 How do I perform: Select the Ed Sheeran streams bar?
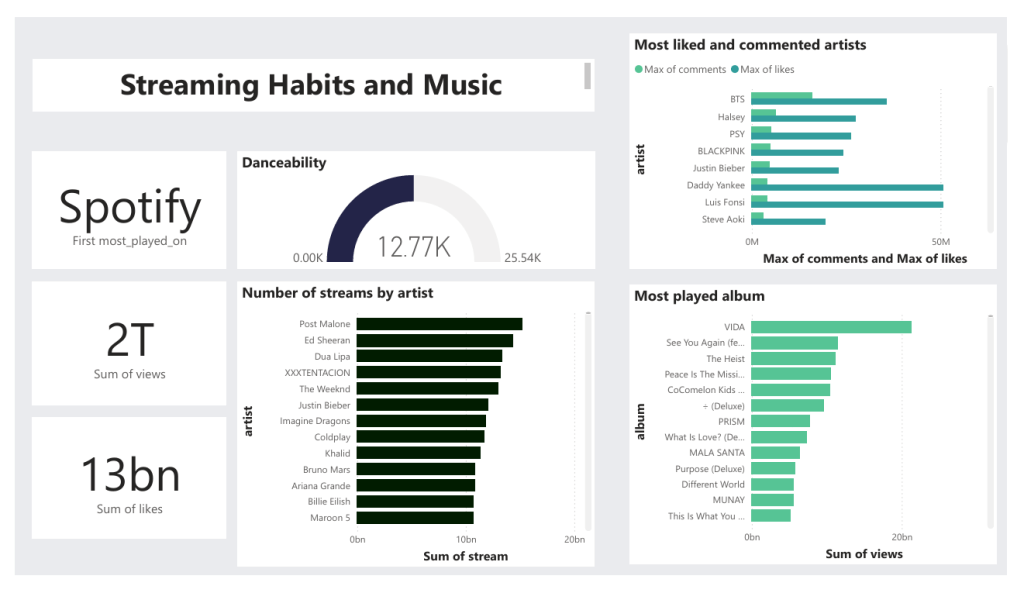pos(434,340)
